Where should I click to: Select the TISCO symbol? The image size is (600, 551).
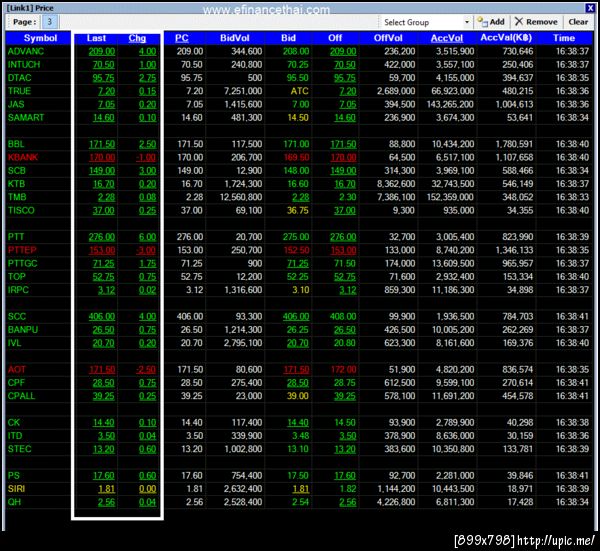21,210
